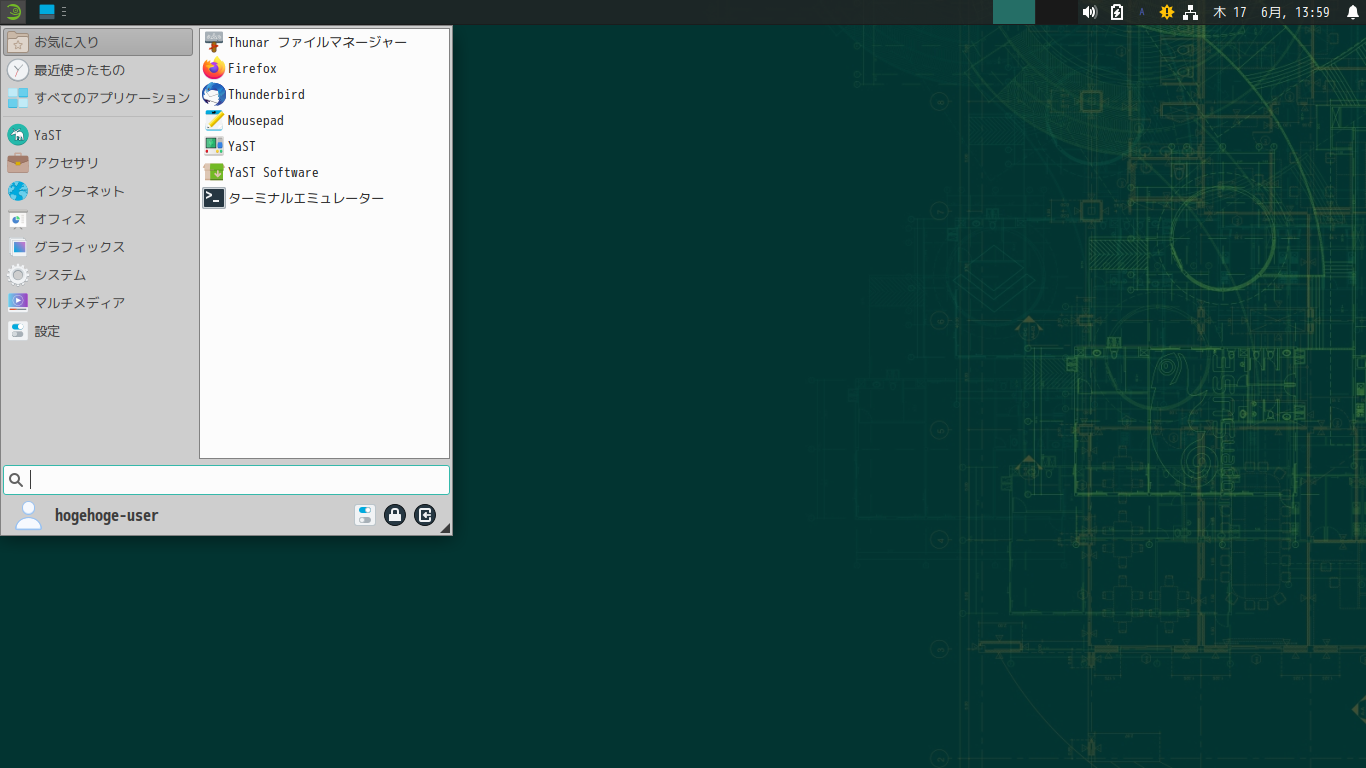
Task: Lock the screen with padlock button
Action: [x=395, y=515]
